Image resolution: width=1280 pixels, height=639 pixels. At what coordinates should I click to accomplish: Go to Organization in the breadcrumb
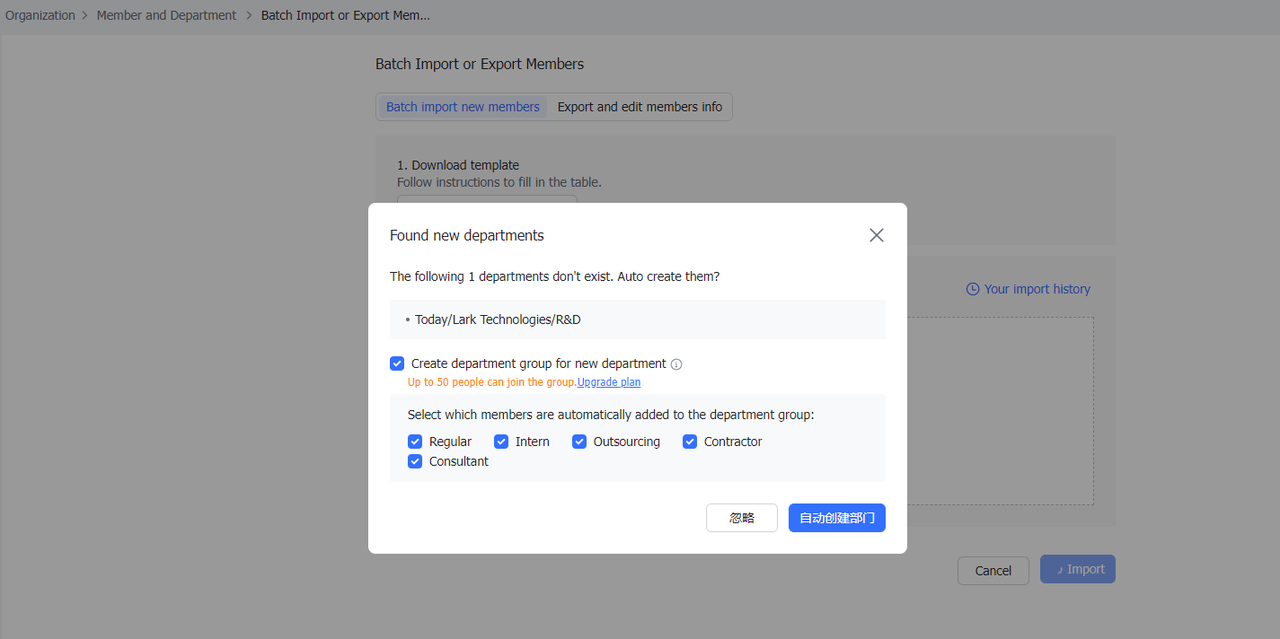click(x=40, y=15)
